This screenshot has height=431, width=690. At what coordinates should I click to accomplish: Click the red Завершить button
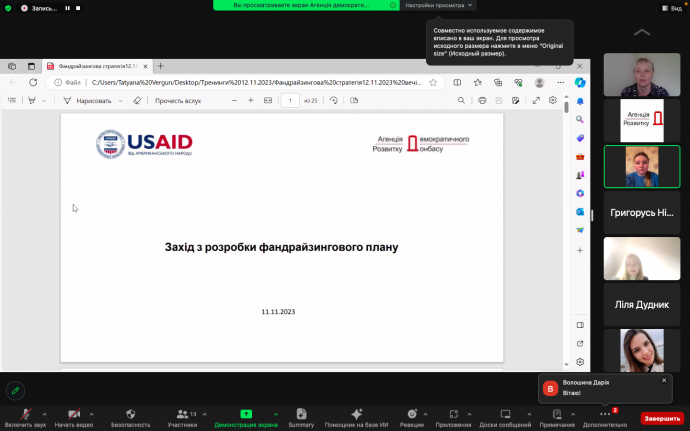pos(662,418)
